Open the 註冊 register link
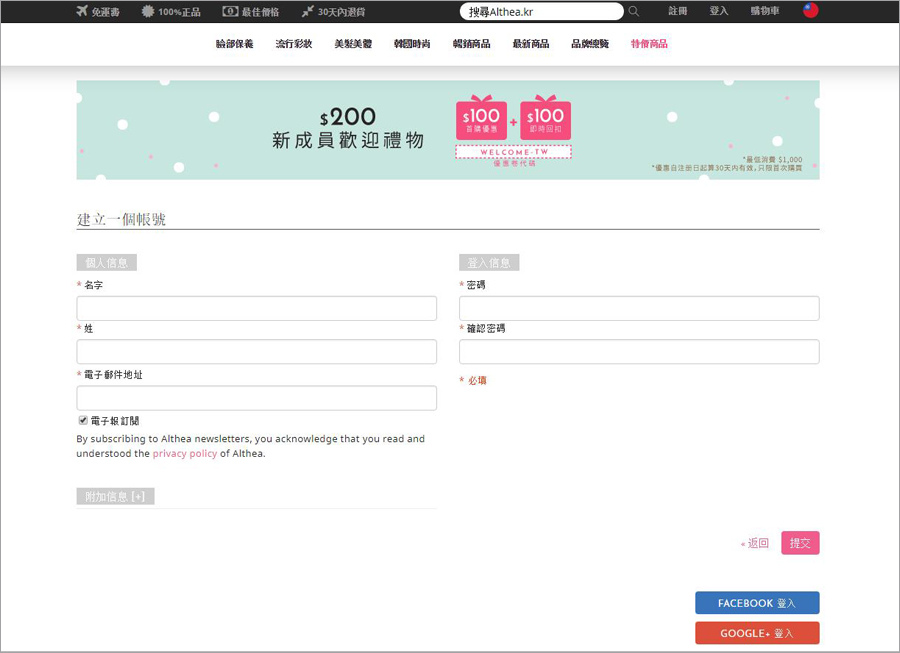900x653 pixels. pos(677,11)
